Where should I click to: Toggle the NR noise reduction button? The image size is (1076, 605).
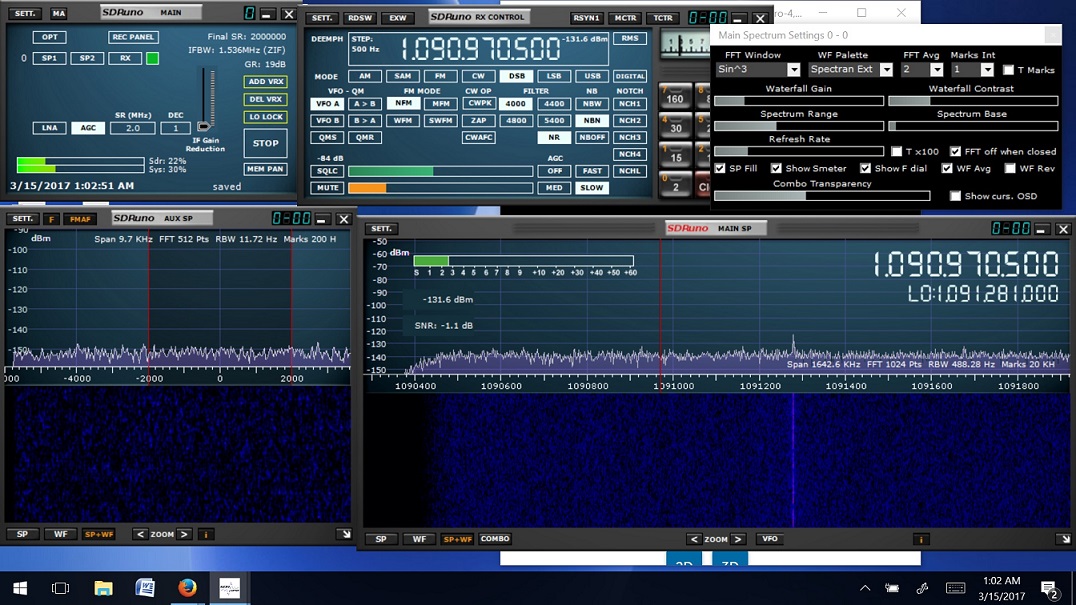pyautogui.click(x=554, y=137)
